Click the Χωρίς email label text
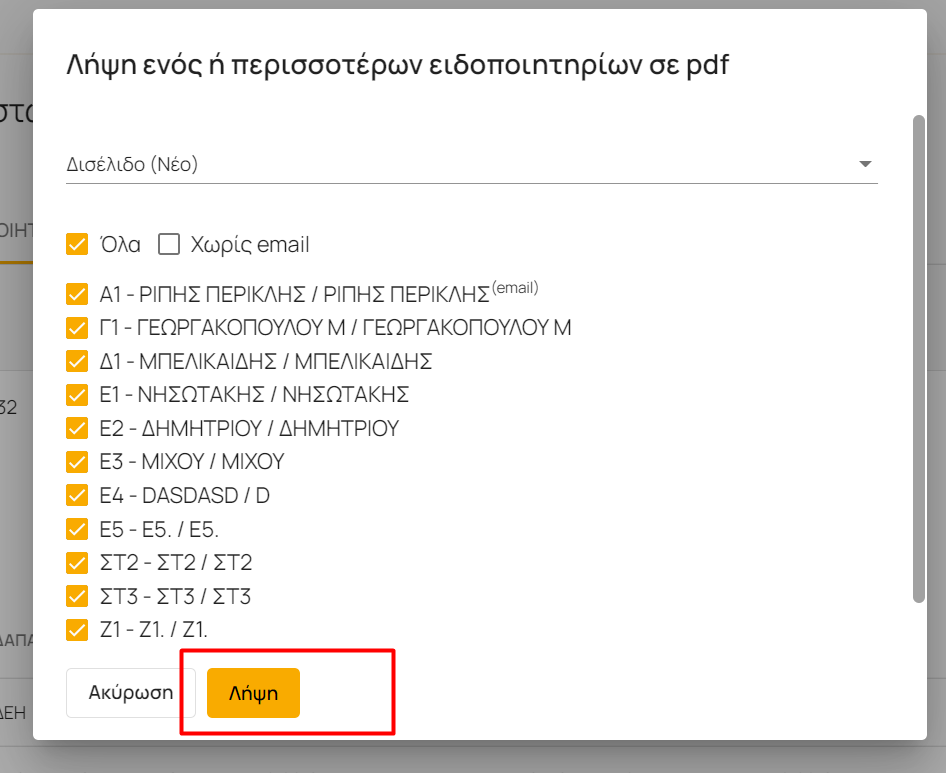Image resolution: width=946 pixels, height=773 pixels. tap(250, 245)
